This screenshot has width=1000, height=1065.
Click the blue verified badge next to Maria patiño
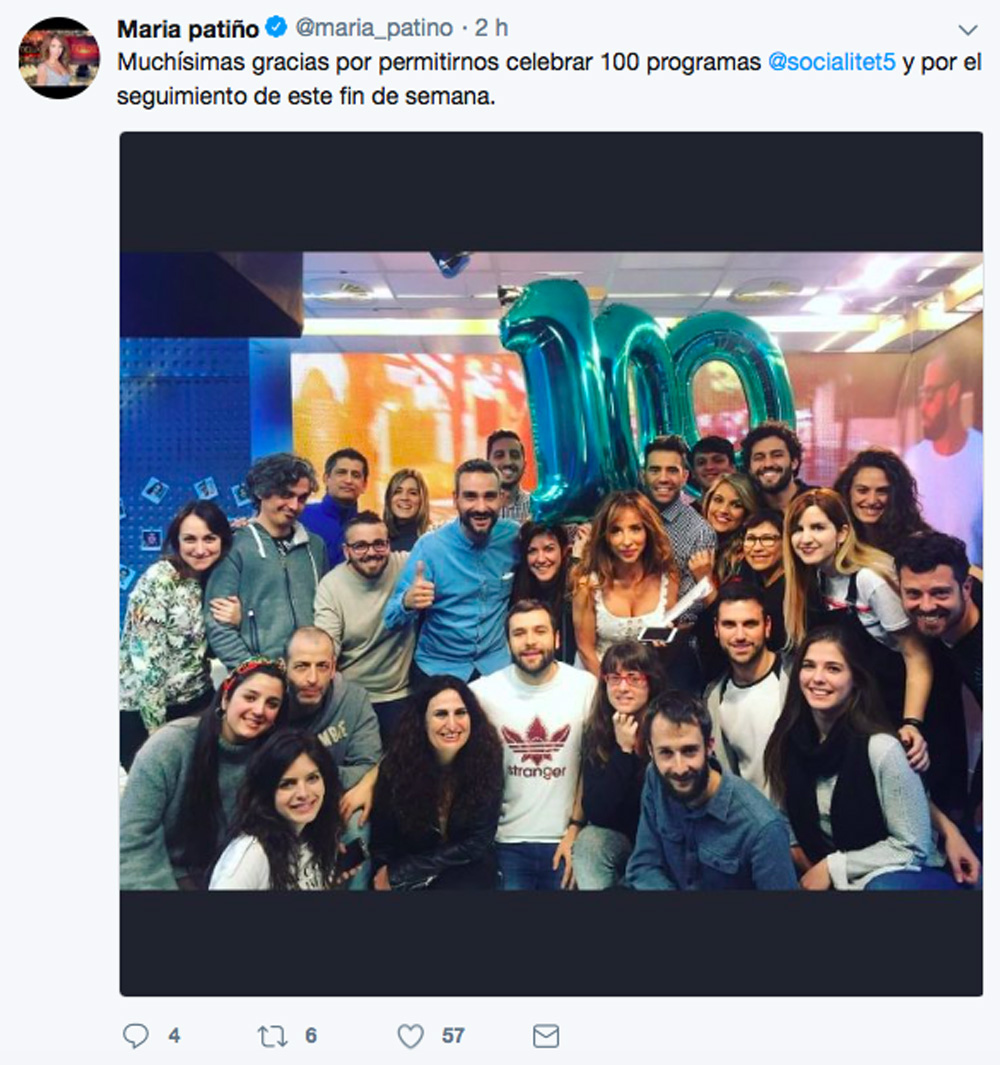point(276,27)
